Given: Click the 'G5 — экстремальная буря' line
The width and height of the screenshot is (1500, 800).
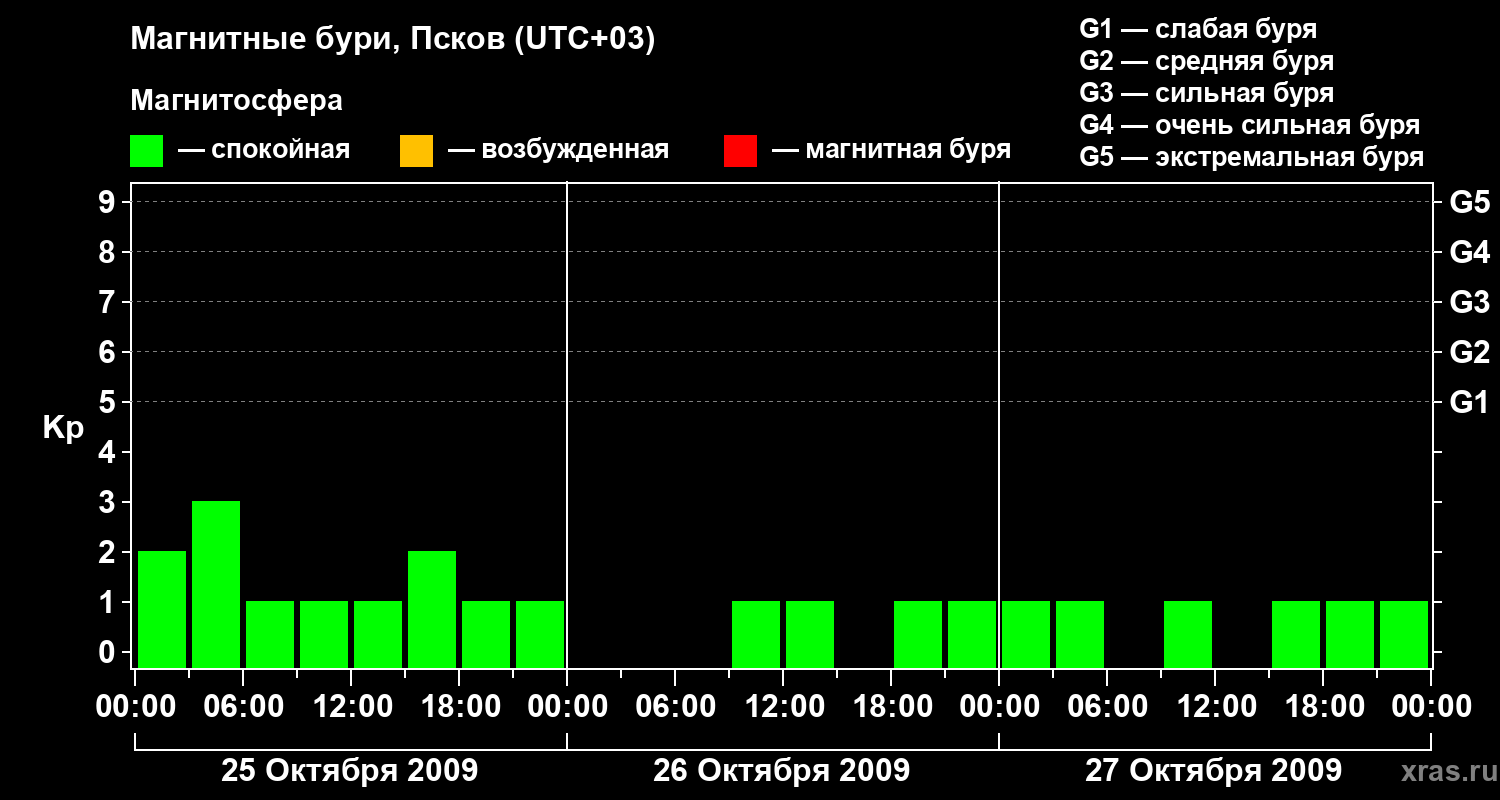Looking at the screenshot, I should coord(1251,157).
